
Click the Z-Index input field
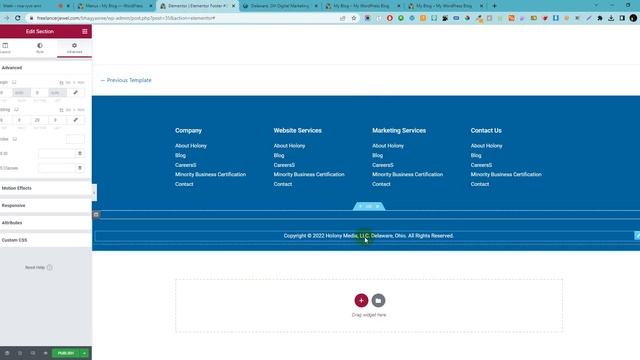click(75, 139)
